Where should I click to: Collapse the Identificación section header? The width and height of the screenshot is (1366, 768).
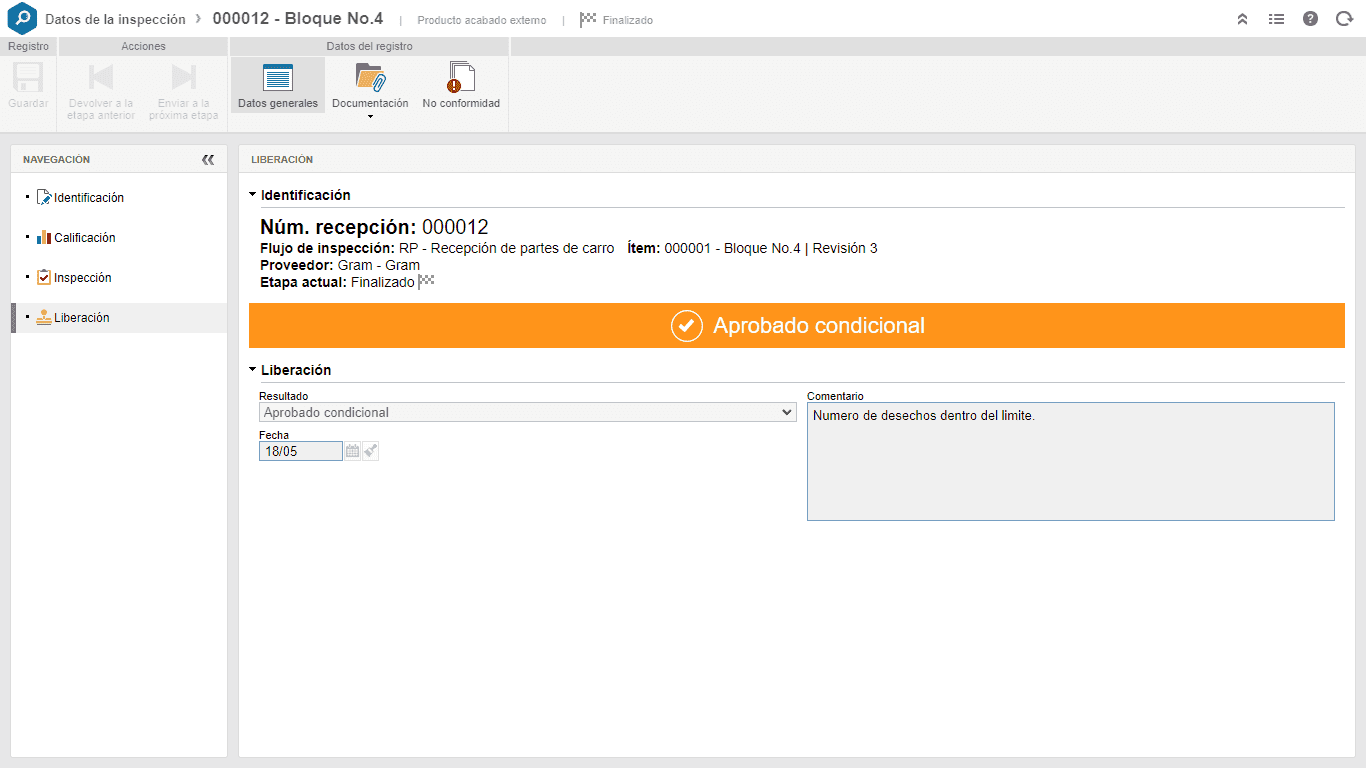coord(300,195)
